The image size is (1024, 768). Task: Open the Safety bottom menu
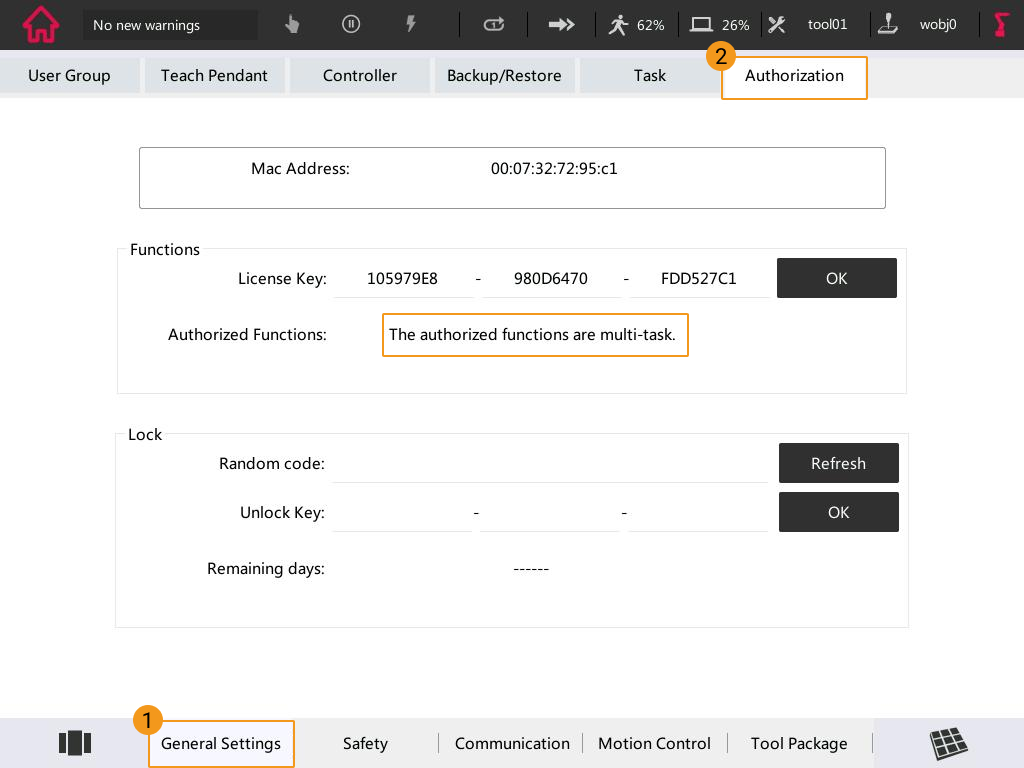(x=365, y=743)
